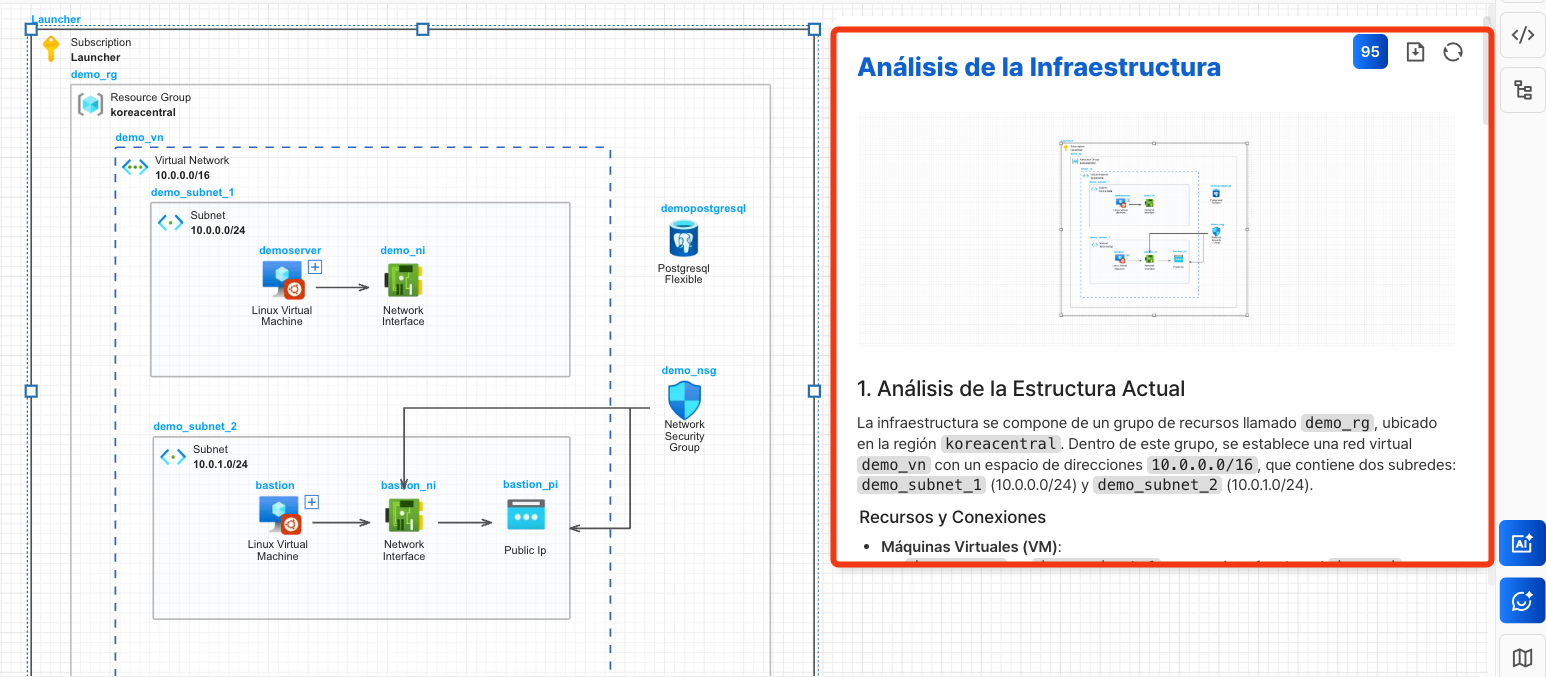Show the minimap via map icon
The width and height of the screenshot is (1546, 677).
[x=1522, y=657]
